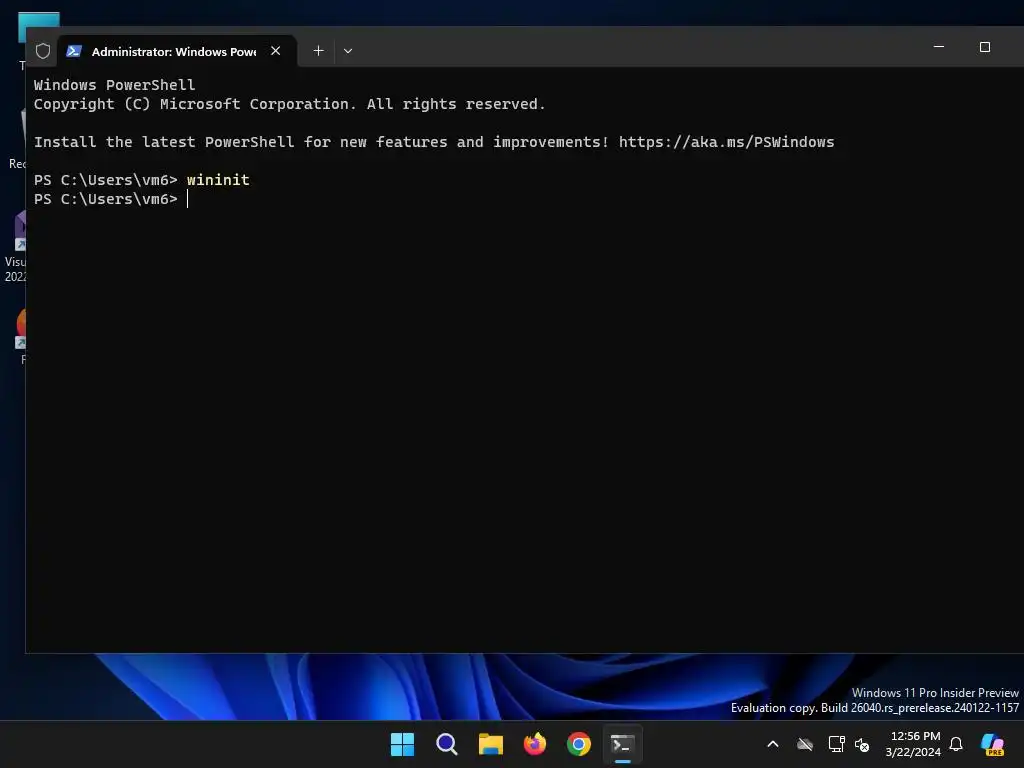Click the OneDrive cloud tray icon
The height and width of the screenshot is (768, 1024).
(x=805, y=744)
